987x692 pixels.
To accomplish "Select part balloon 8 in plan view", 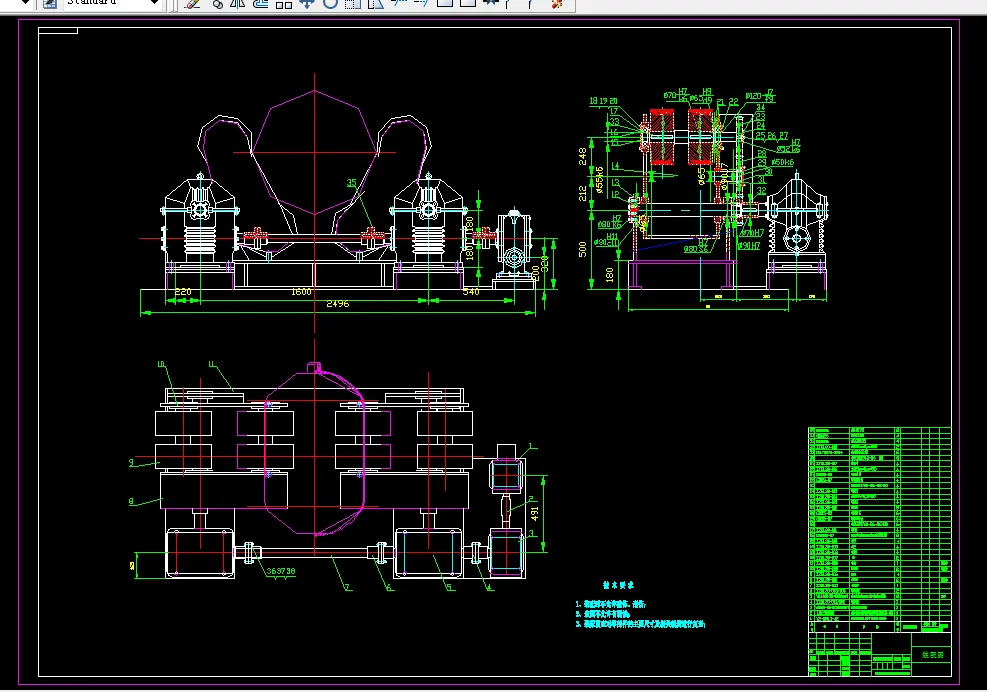I will click(131, 502).
